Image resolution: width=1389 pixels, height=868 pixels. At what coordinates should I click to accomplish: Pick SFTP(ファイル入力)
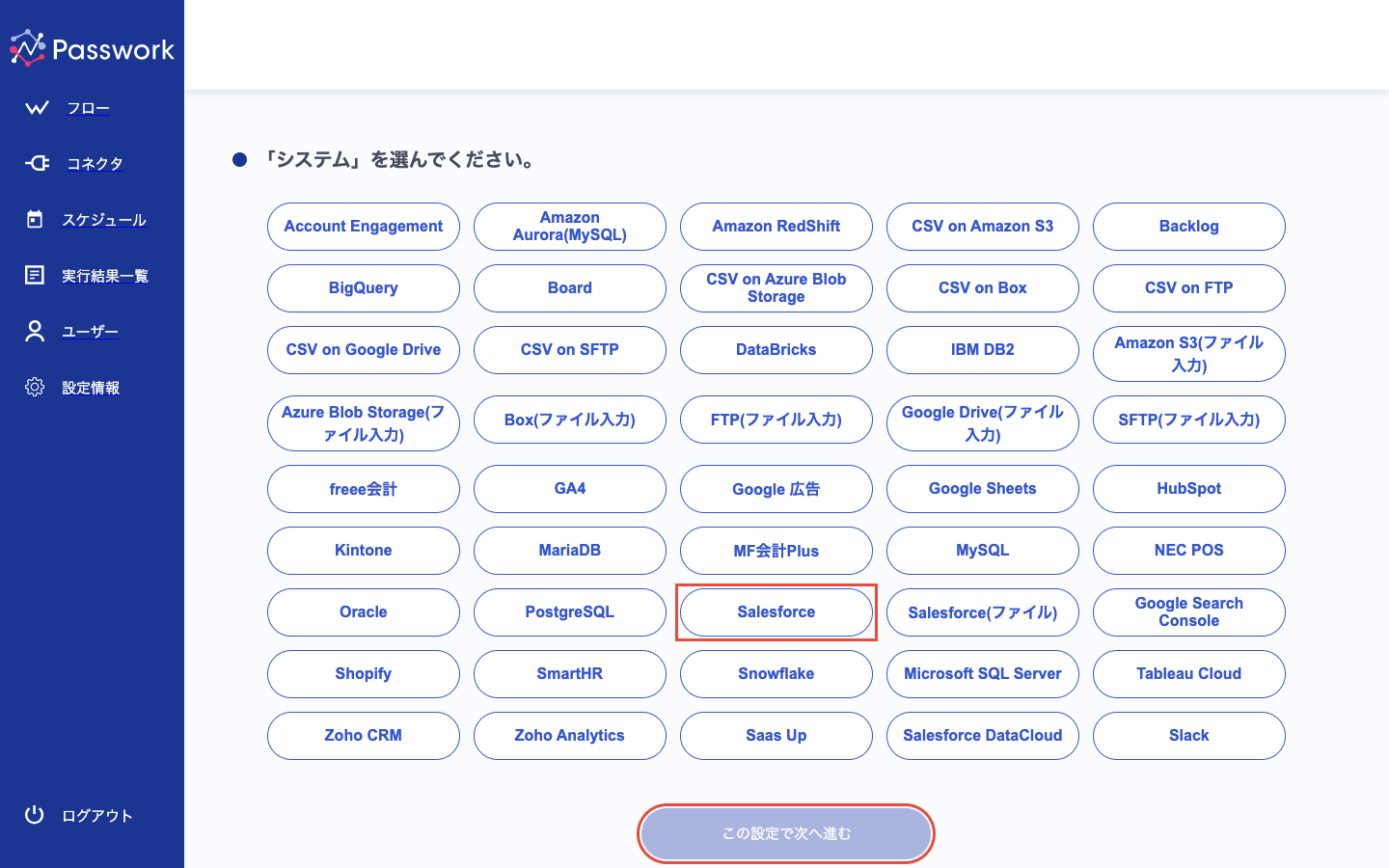(1189, 420)
